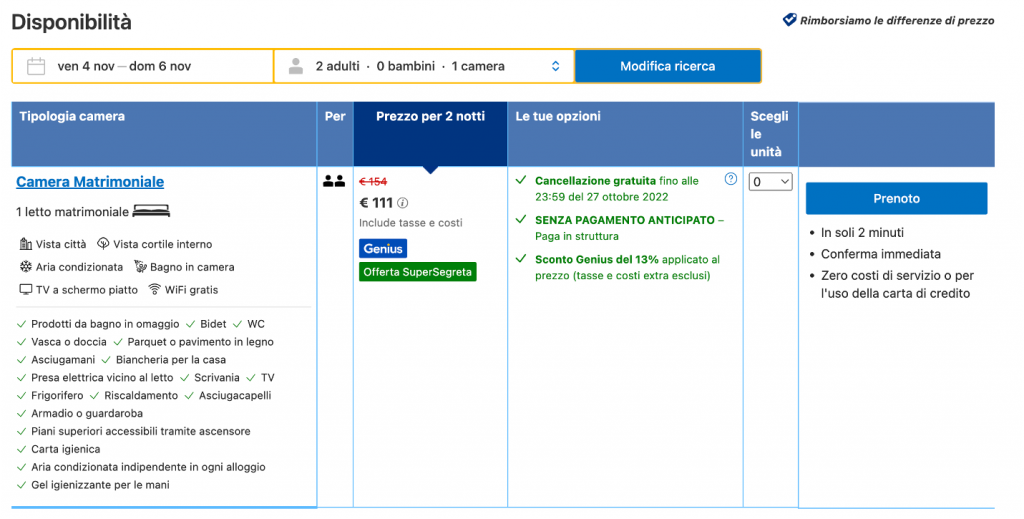Click the two-person occupancy icon
Image resolution: width=1024 pixels, height=519 pixels.
click(334, 181)
